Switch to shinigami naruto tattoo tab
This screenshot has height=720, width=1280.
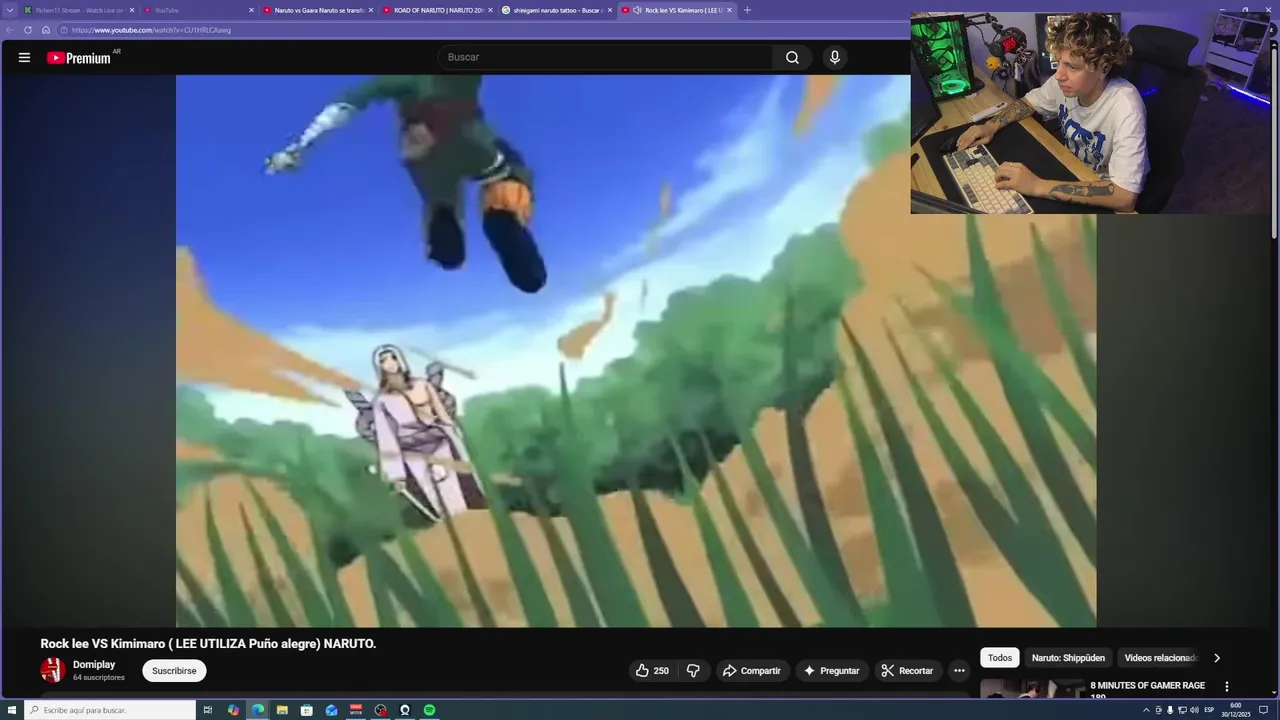(556, 10)
